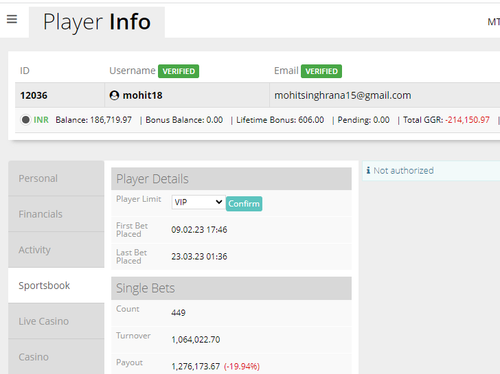Screen dimensions: 500x374
Task: Confirm the player limit change
Action: [x=244, y=204]
